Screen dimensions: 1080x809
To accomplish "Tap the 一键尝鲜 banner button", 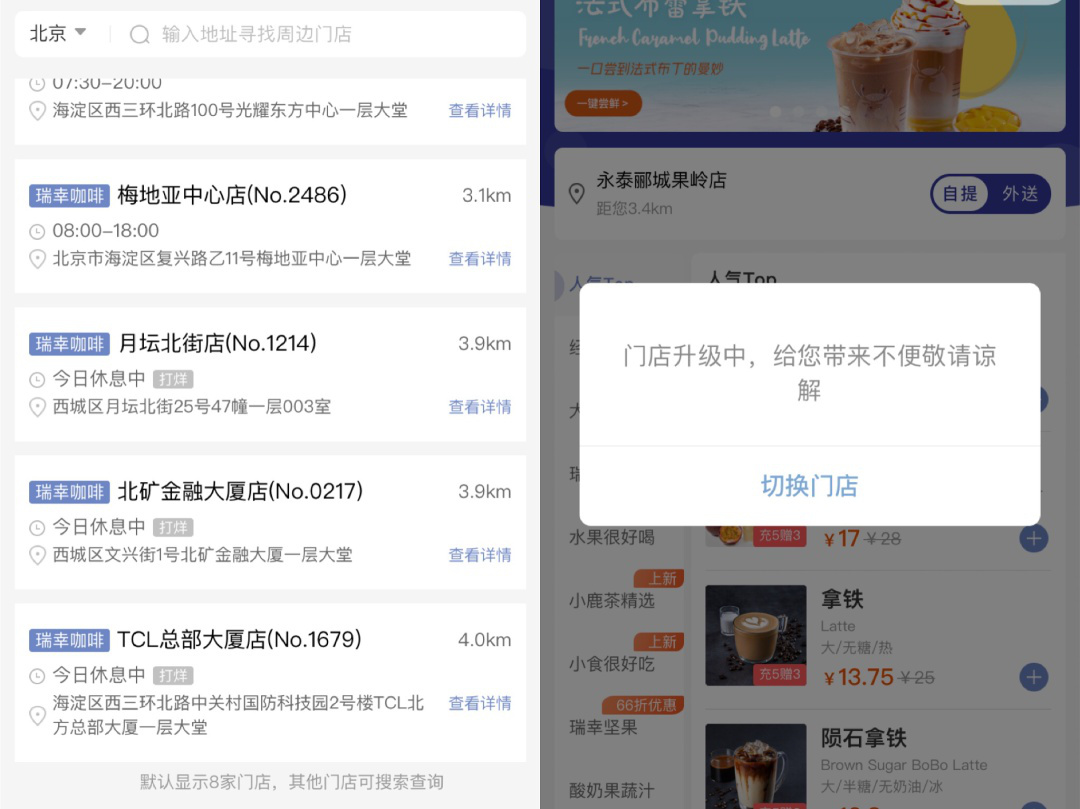I will [x=603, y=103].
